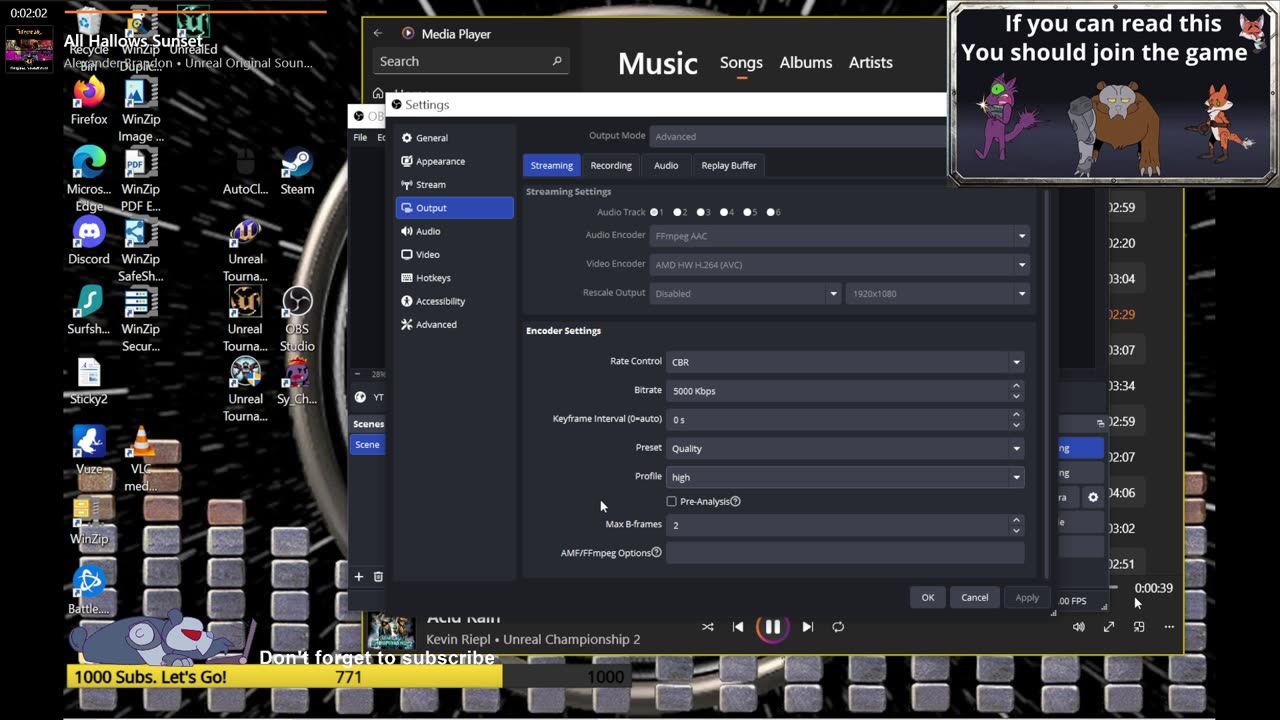Viewport: 1280px width, 720px height.
Task: Switch to the Replay Buffer tab
Action: [x=729, y=165]
